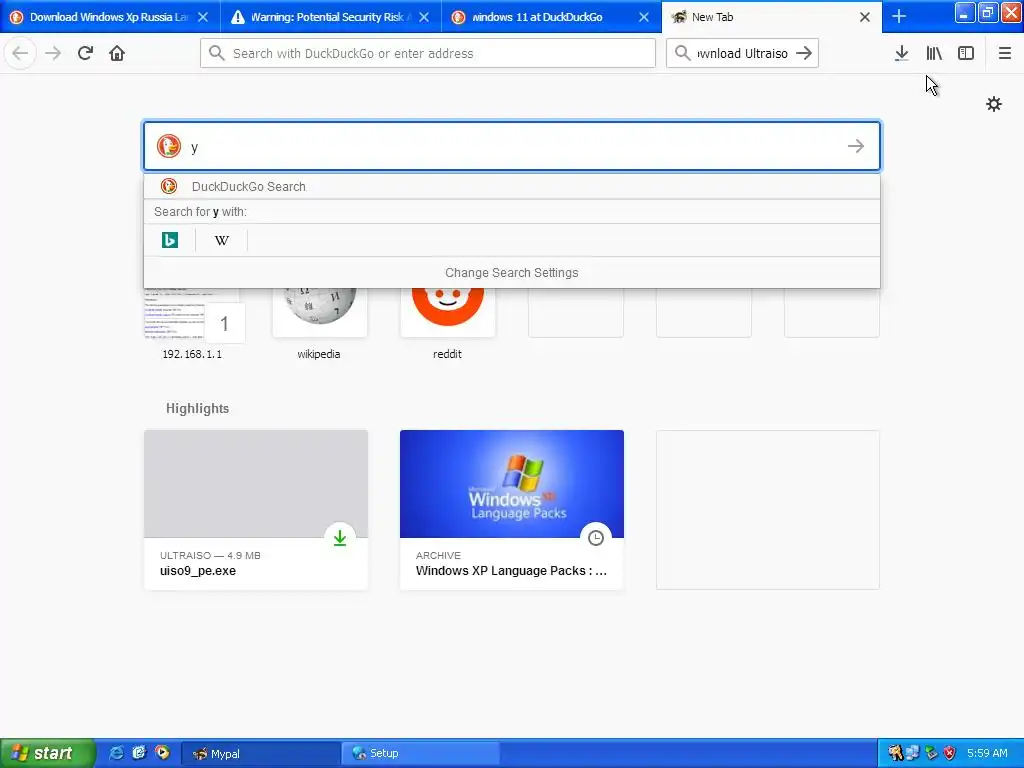Click the browser forward arrow button
This screenshot has height=768, width=1024.
[x=53, y=53]
